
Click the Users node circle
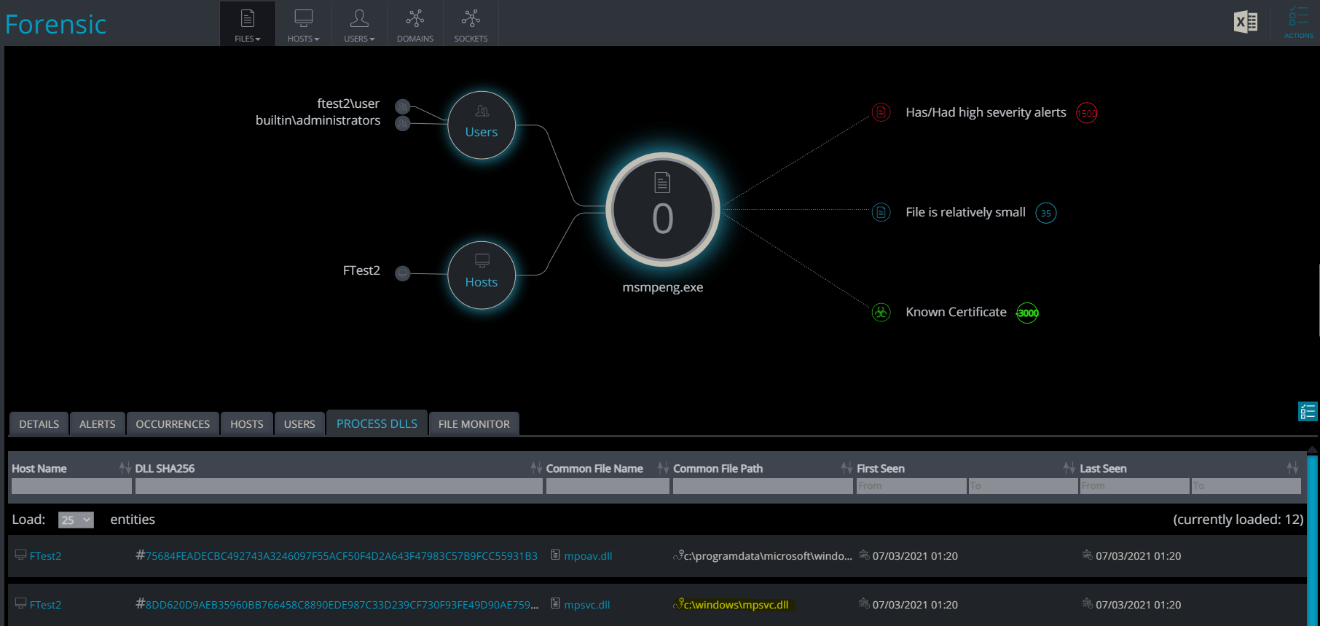click(x=481, y=125)
